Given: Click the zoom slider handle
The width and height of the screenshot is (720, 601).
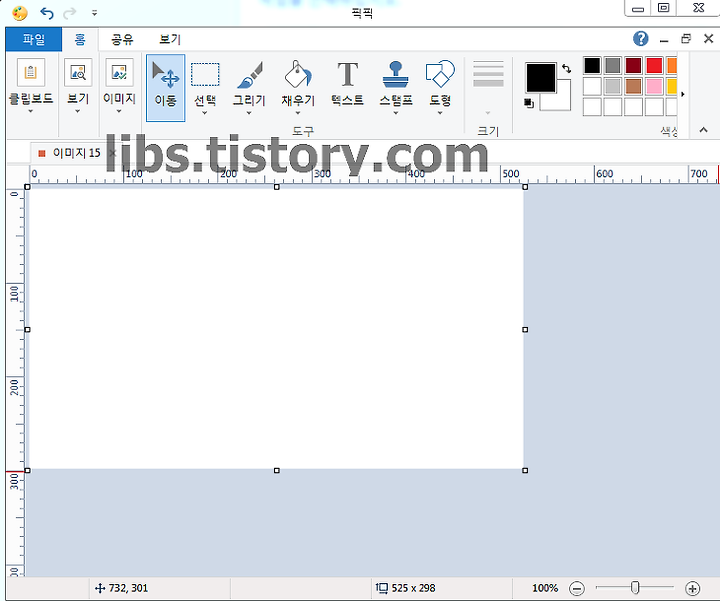Looking at the screenshot, I should (635, 587).
